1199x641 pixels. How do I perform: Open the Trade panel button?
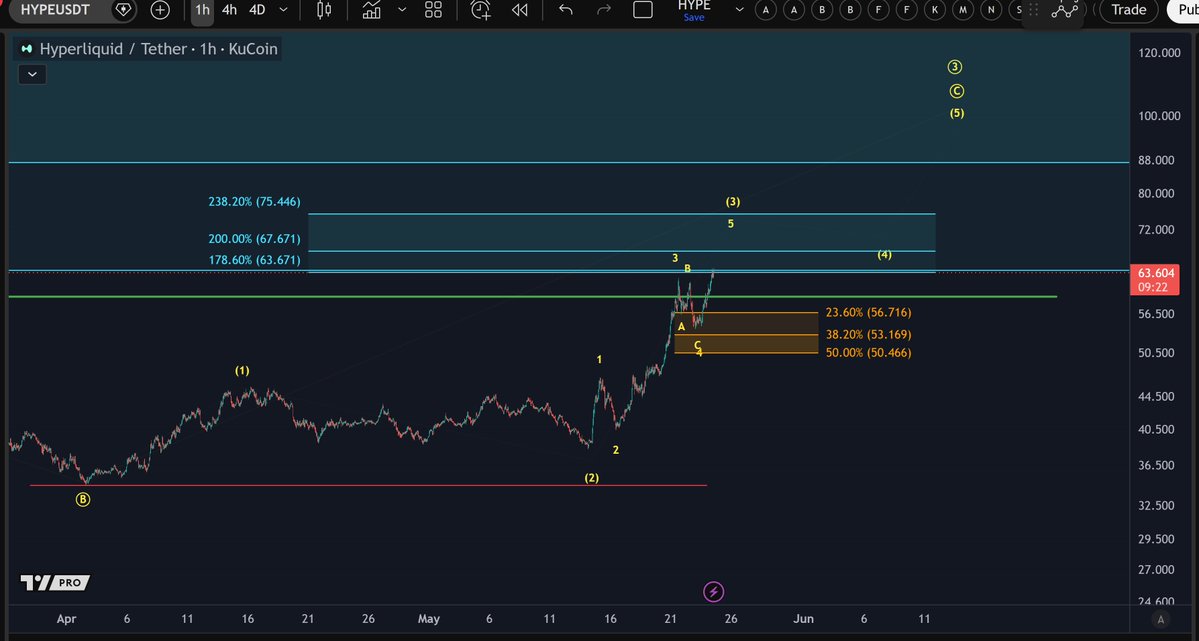(x=1129, y=10)
